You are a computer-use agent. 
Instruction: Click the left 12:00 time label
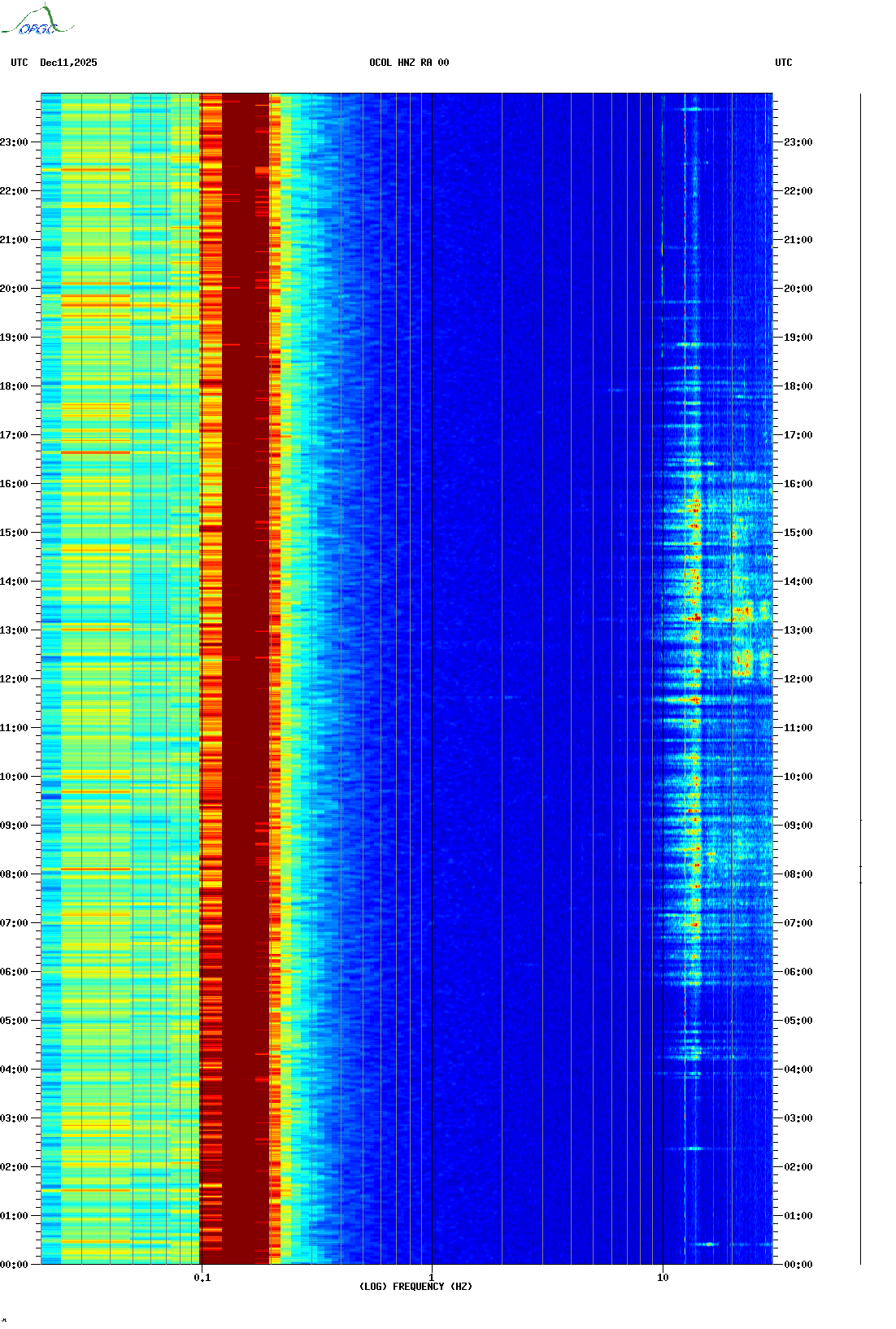pyautogui.click(x=14, y=679)
